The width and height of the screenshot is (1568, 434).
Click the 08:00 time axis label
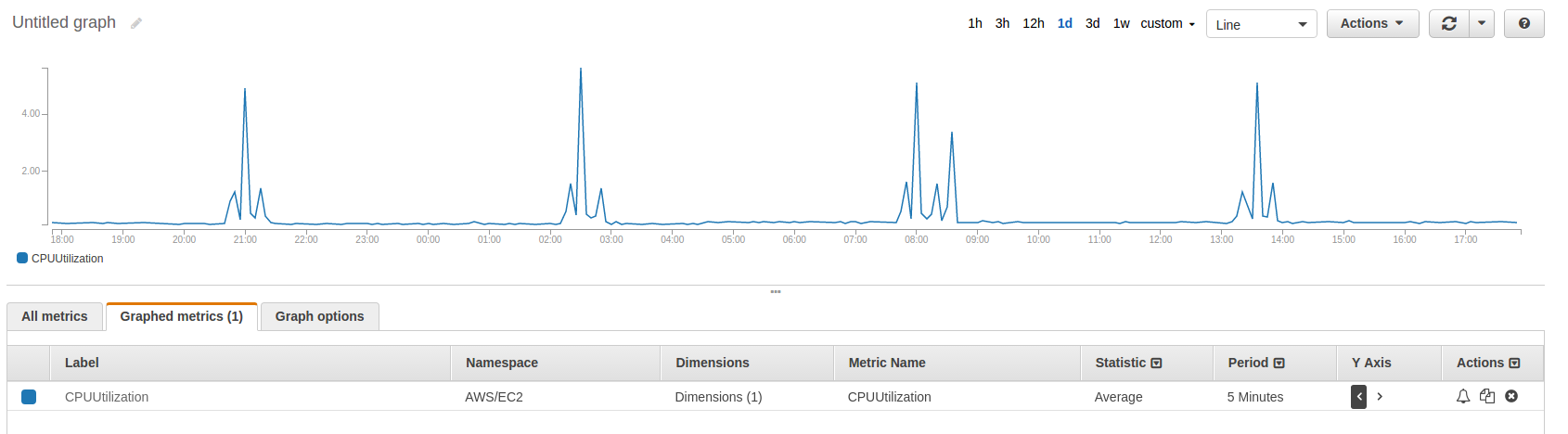point(917,239)
